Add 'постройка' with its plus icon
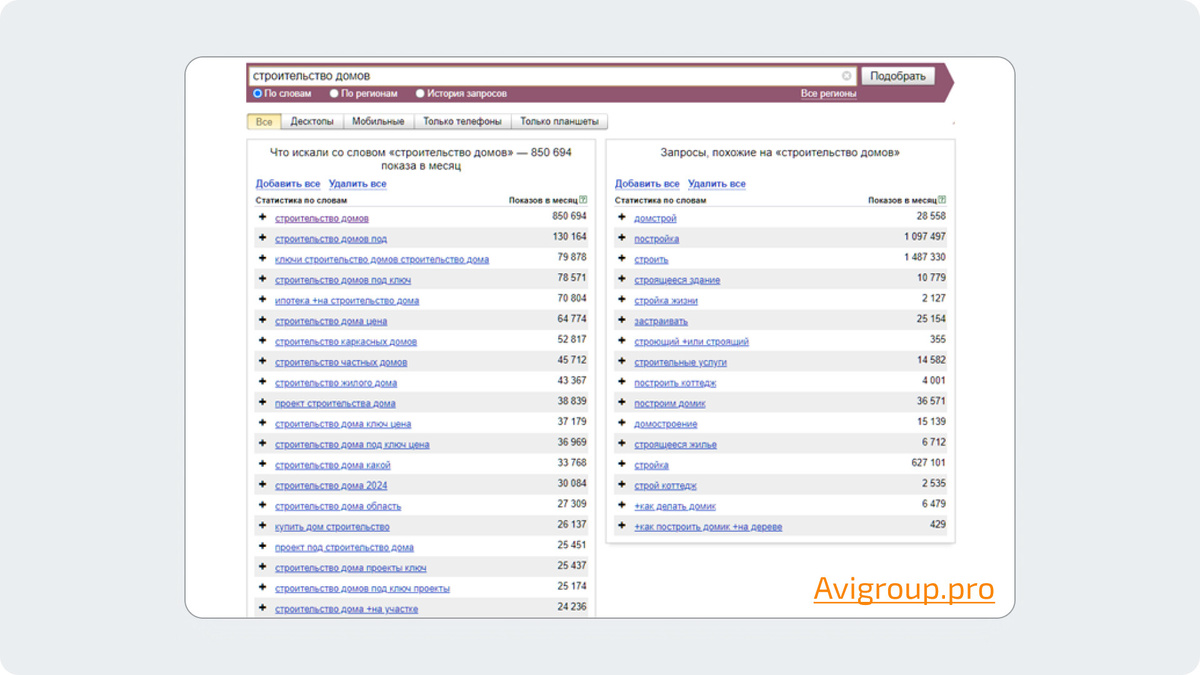Screen dimensions: 1200x675 [622, 238]
